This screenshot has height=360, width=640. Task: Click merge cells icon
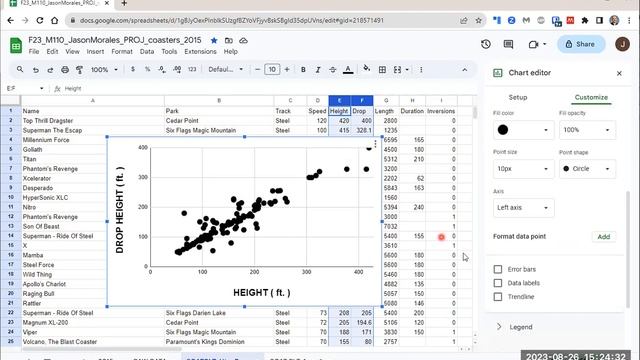click(397, 70)
